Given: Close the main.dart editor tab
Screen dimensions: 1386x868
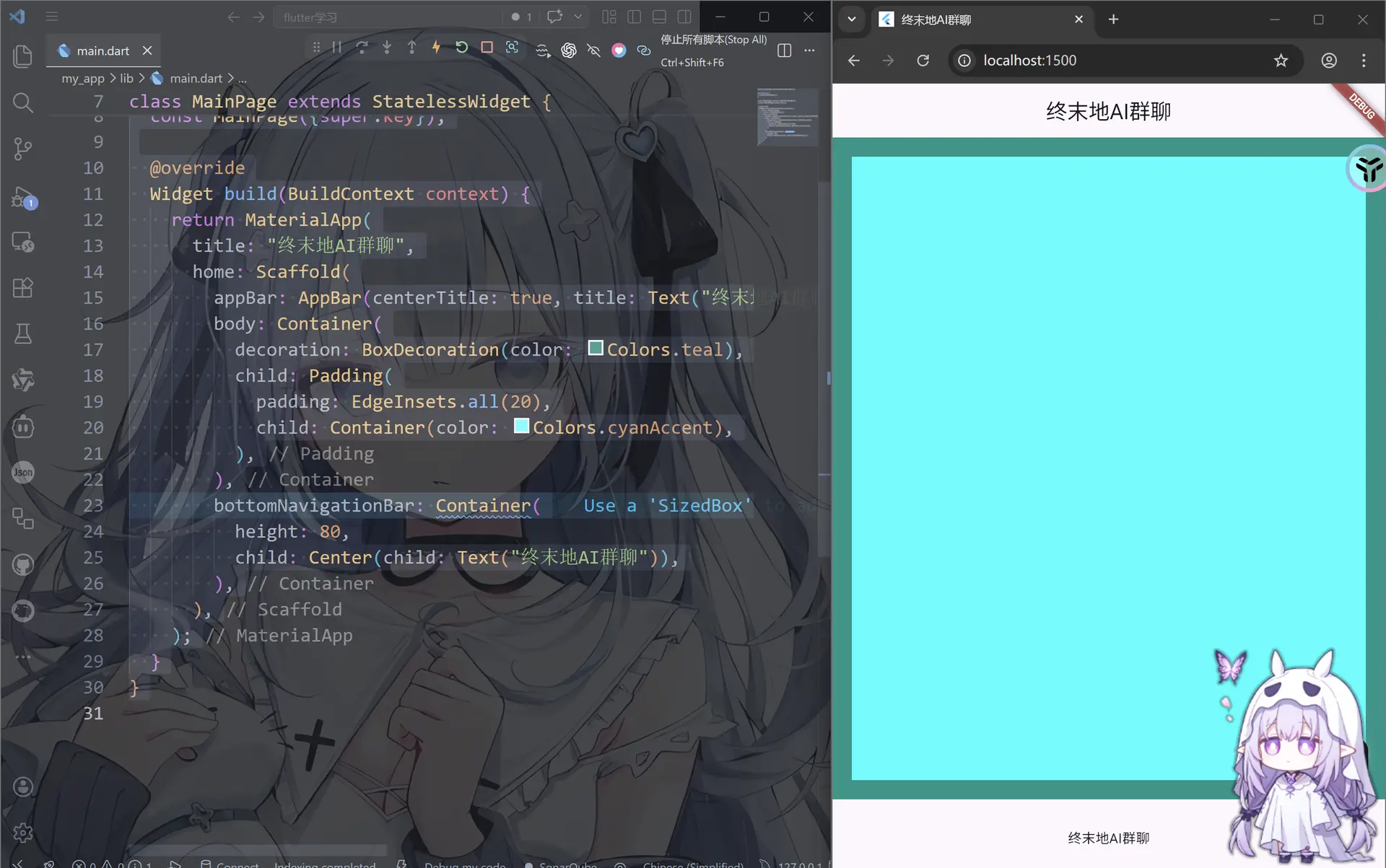Looking at the screenshot, I should click(x=147, y=51).
